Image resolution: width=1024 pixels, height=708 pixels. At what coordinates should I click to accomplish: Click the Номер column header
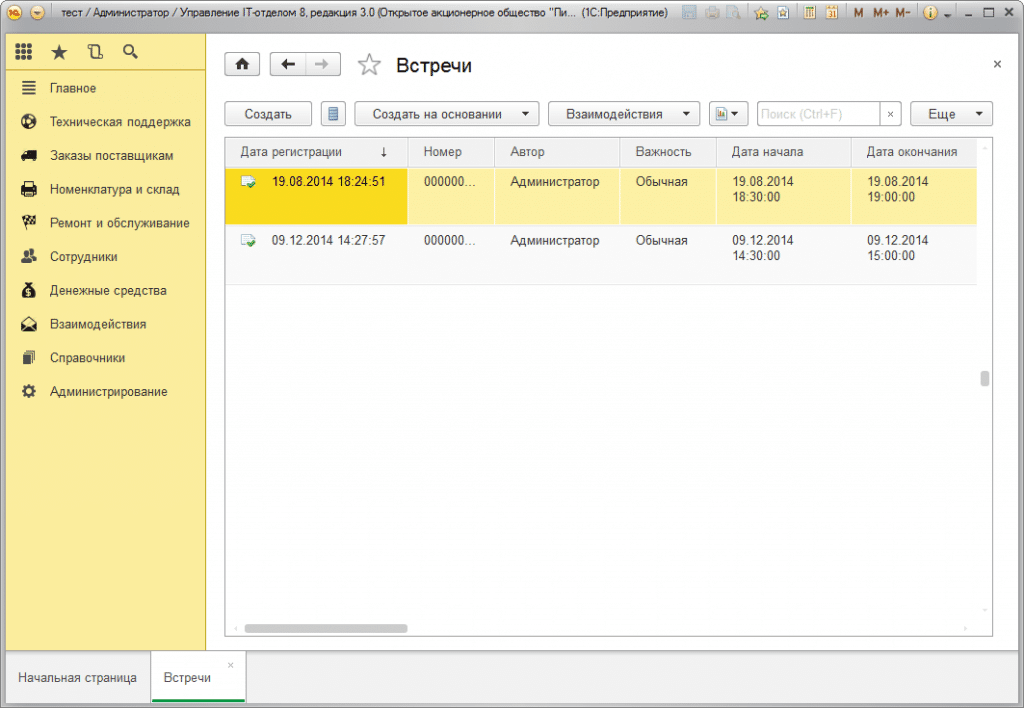[451, 152]
